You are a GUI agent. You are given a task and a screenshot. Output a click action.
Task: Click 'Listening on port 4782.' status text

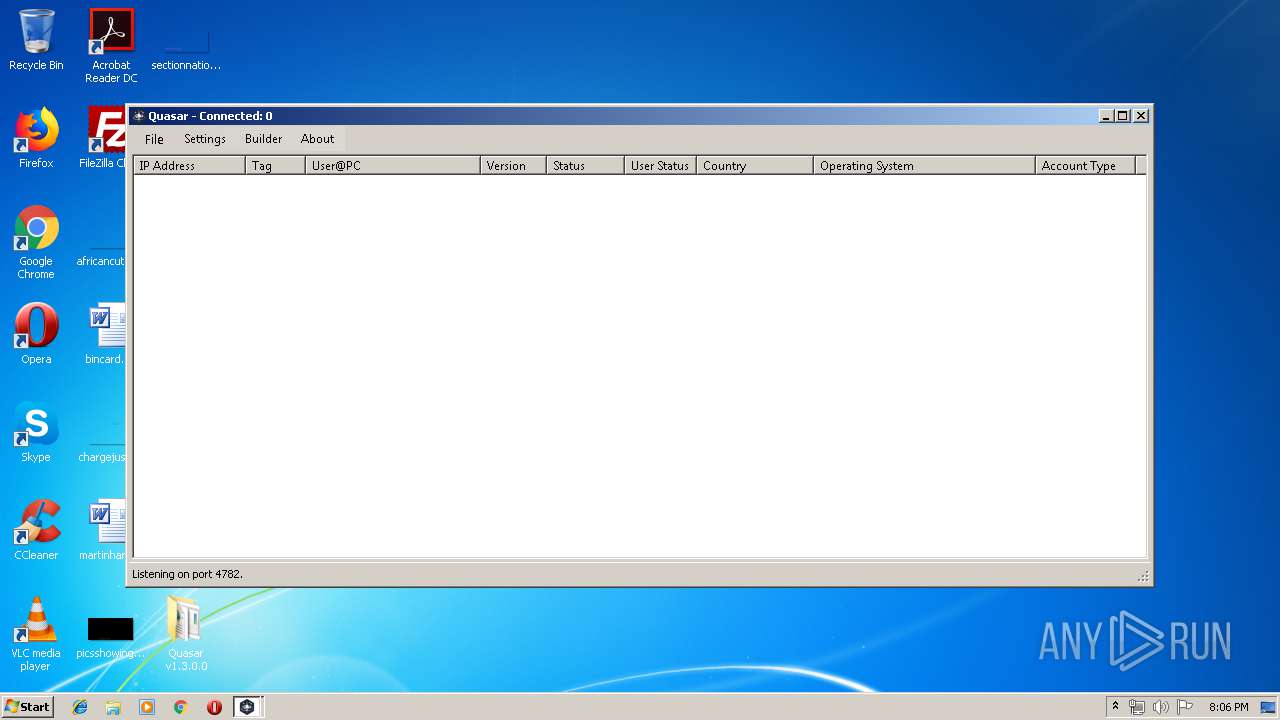187,574
